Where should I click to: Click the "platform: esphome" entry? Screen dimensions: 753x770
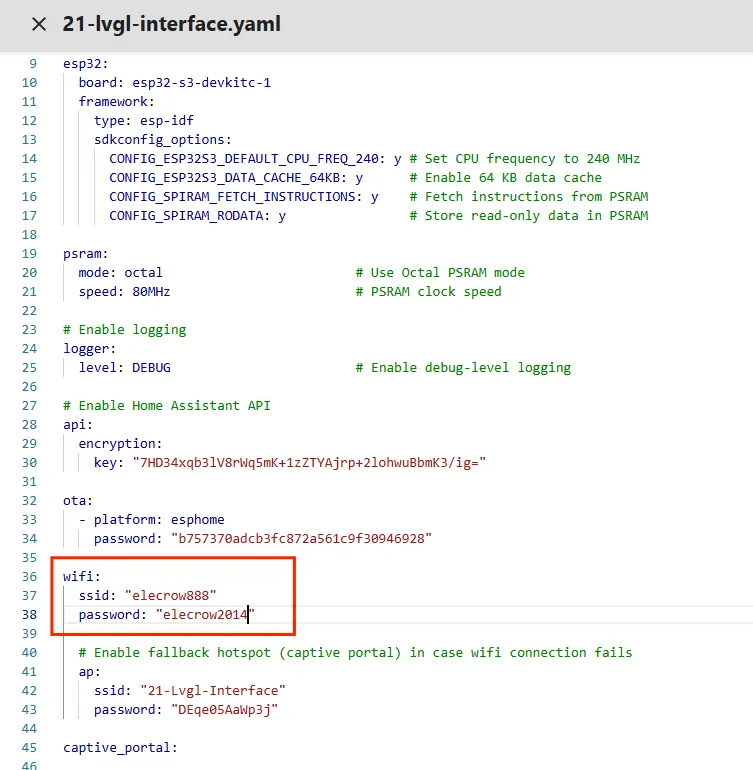[159, 519]
